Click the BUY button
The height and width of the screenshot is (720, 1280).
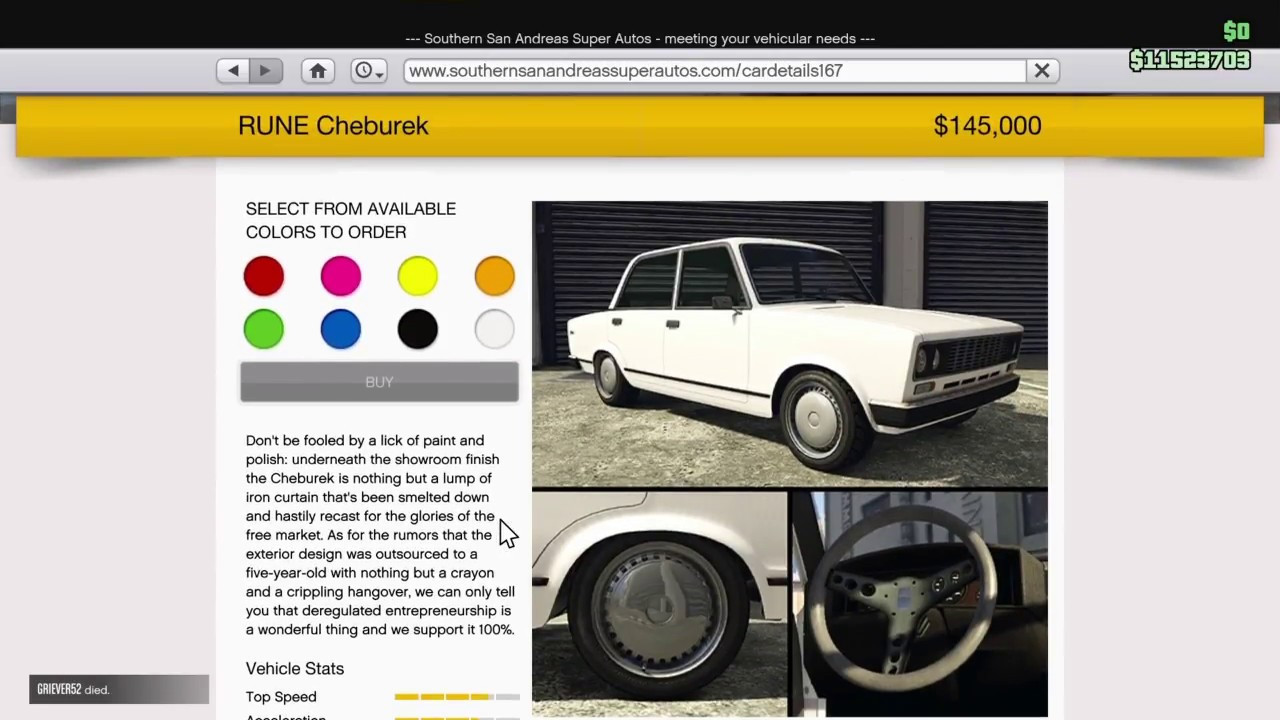tap(379, 382)
